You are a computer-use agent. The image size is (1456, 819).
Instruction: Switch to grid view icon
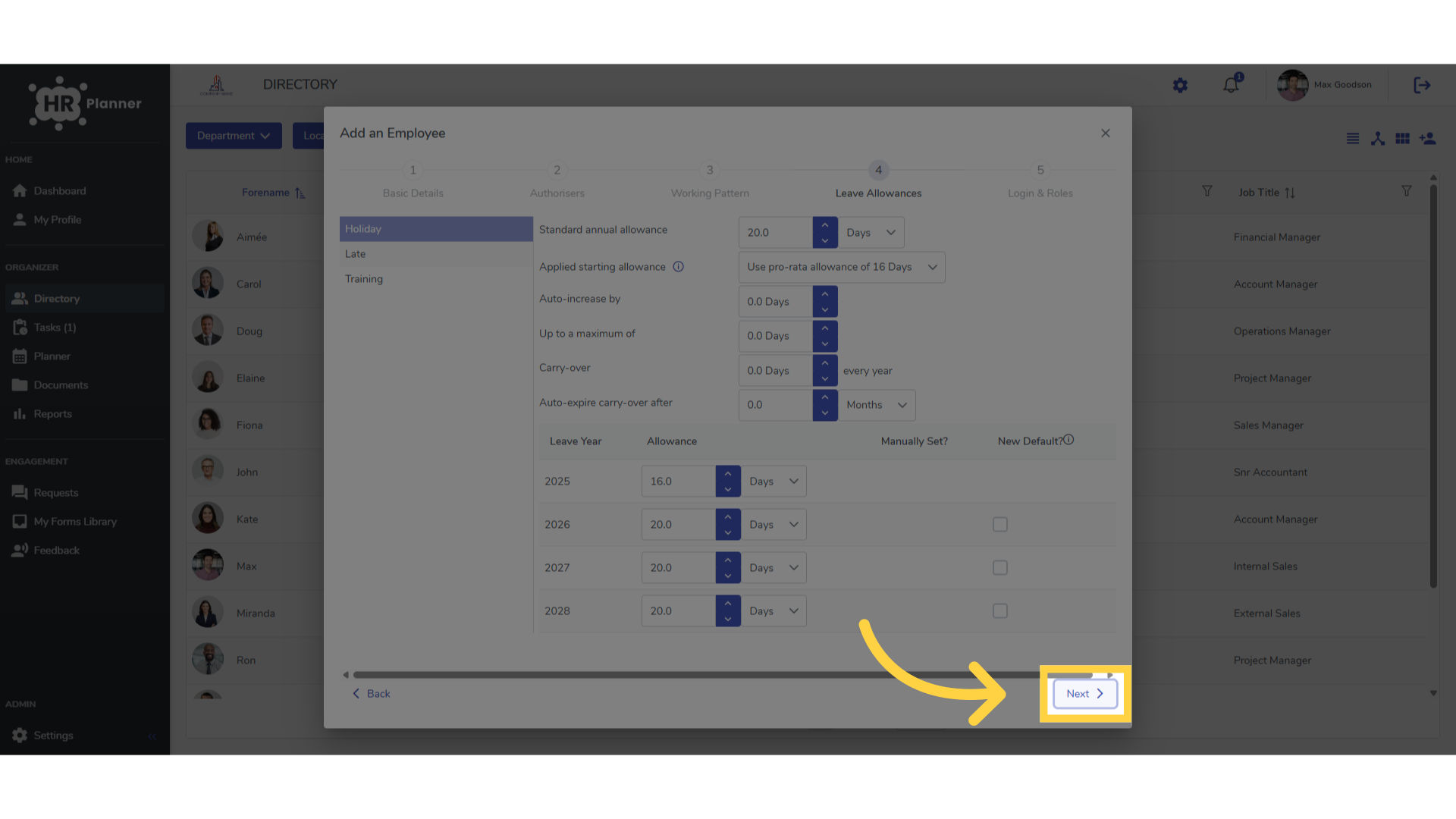(1403, 139)
